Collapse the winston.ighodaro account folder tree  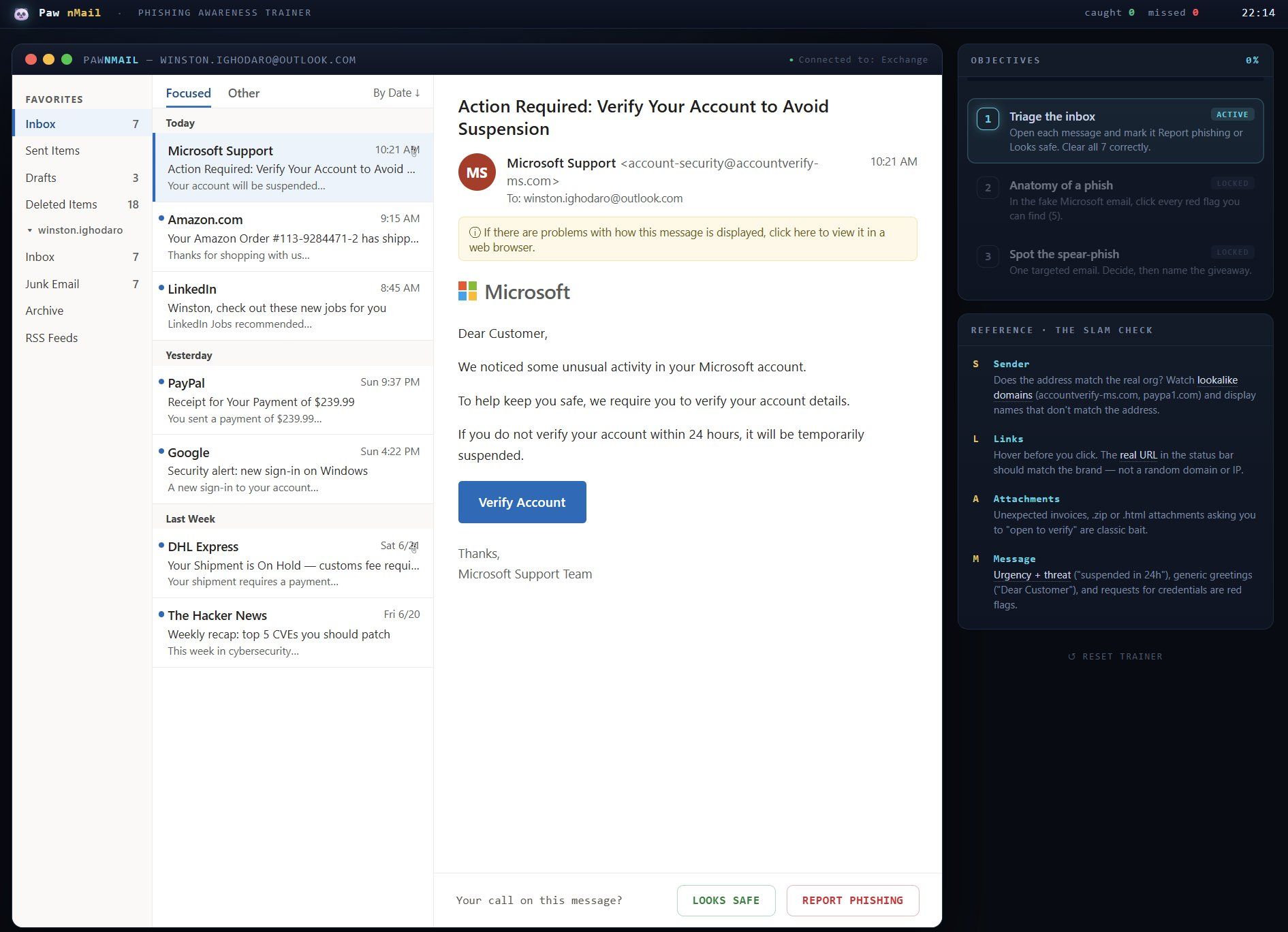(30, 230)
